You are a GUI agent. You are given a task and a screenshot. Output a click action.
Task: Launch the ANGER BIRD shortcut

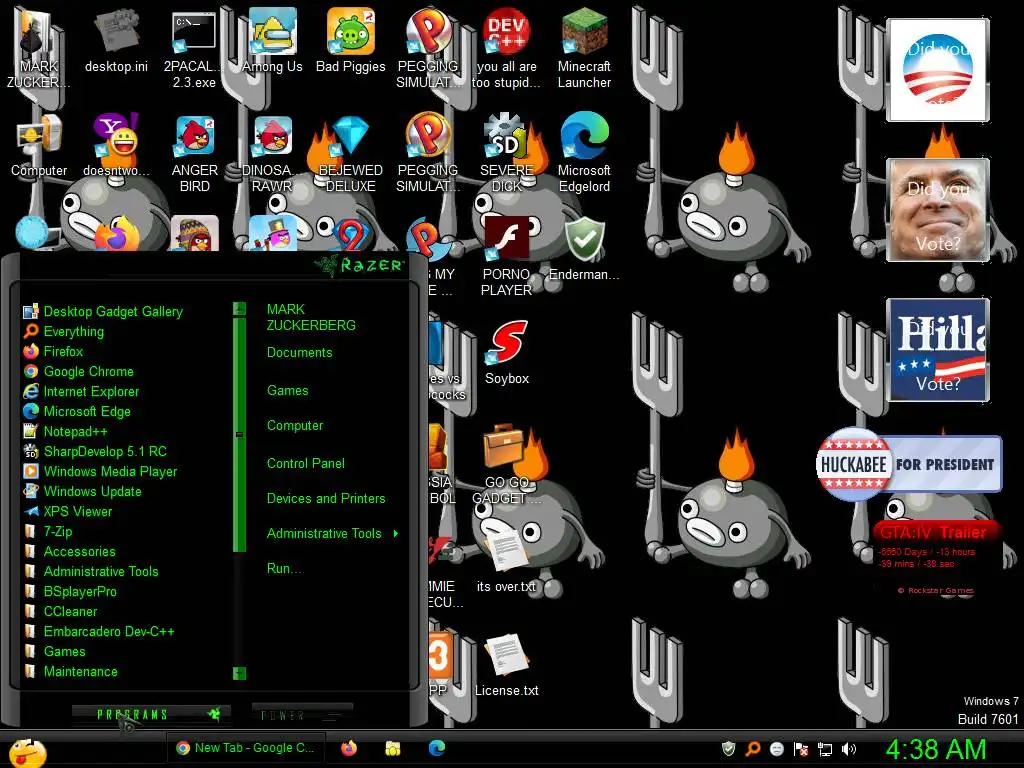[194, 153]
